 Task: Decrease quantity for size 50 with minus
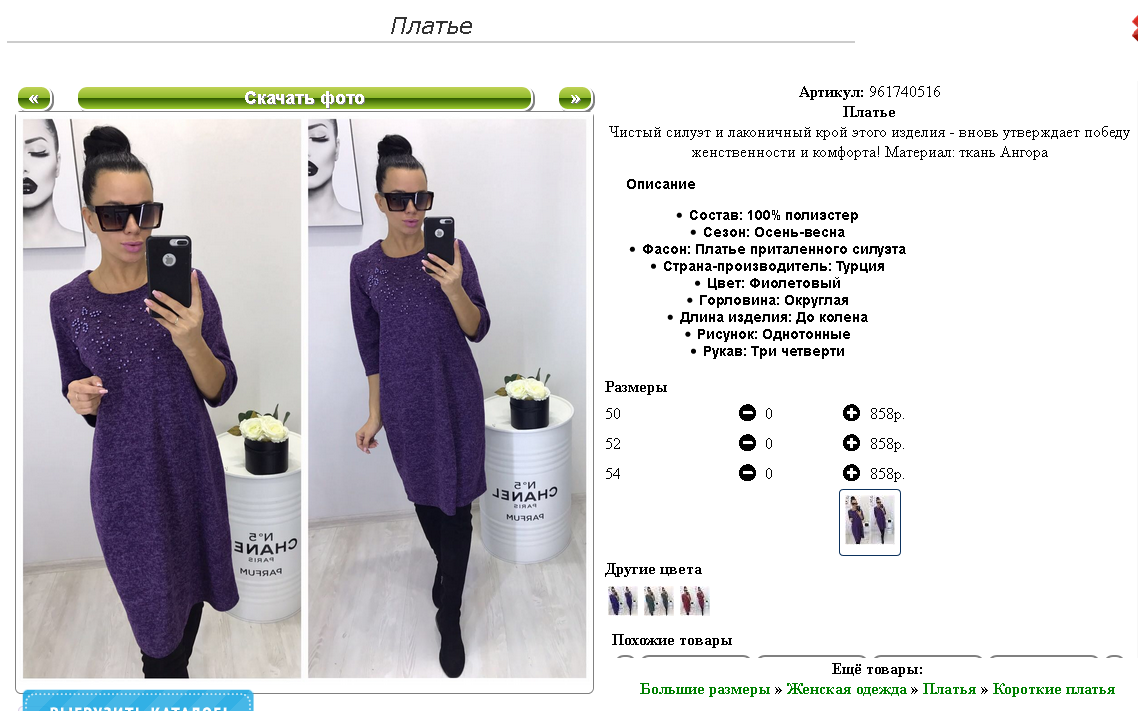pyautogui.click(x=747, y=413)
